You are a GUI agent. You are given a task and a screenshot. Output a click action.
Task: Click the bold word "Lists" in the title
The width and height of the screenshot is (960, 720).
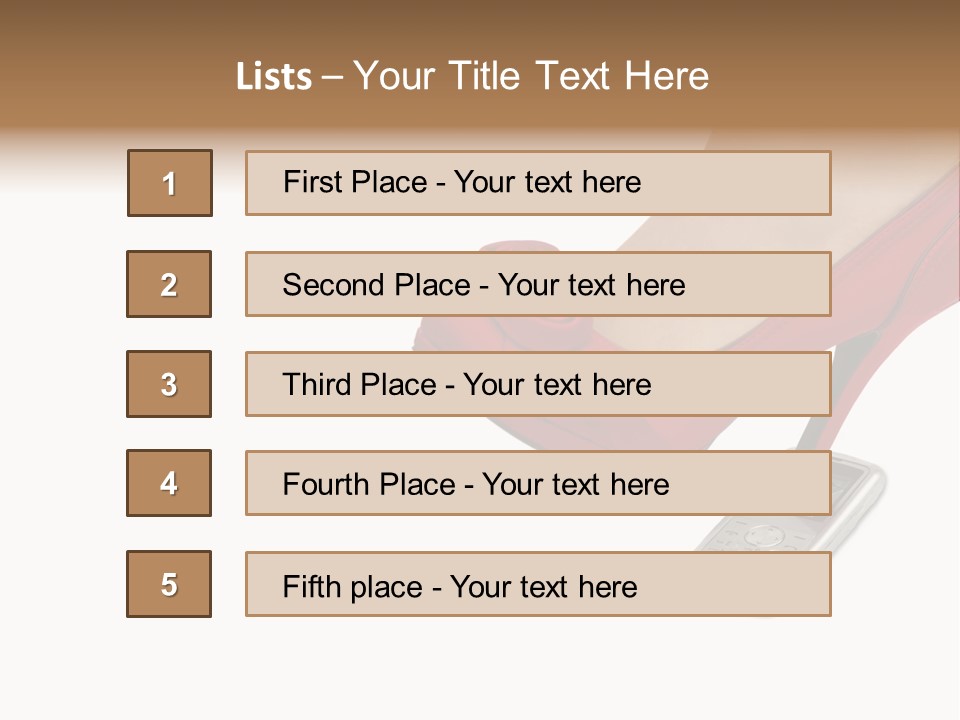[274, 77]
